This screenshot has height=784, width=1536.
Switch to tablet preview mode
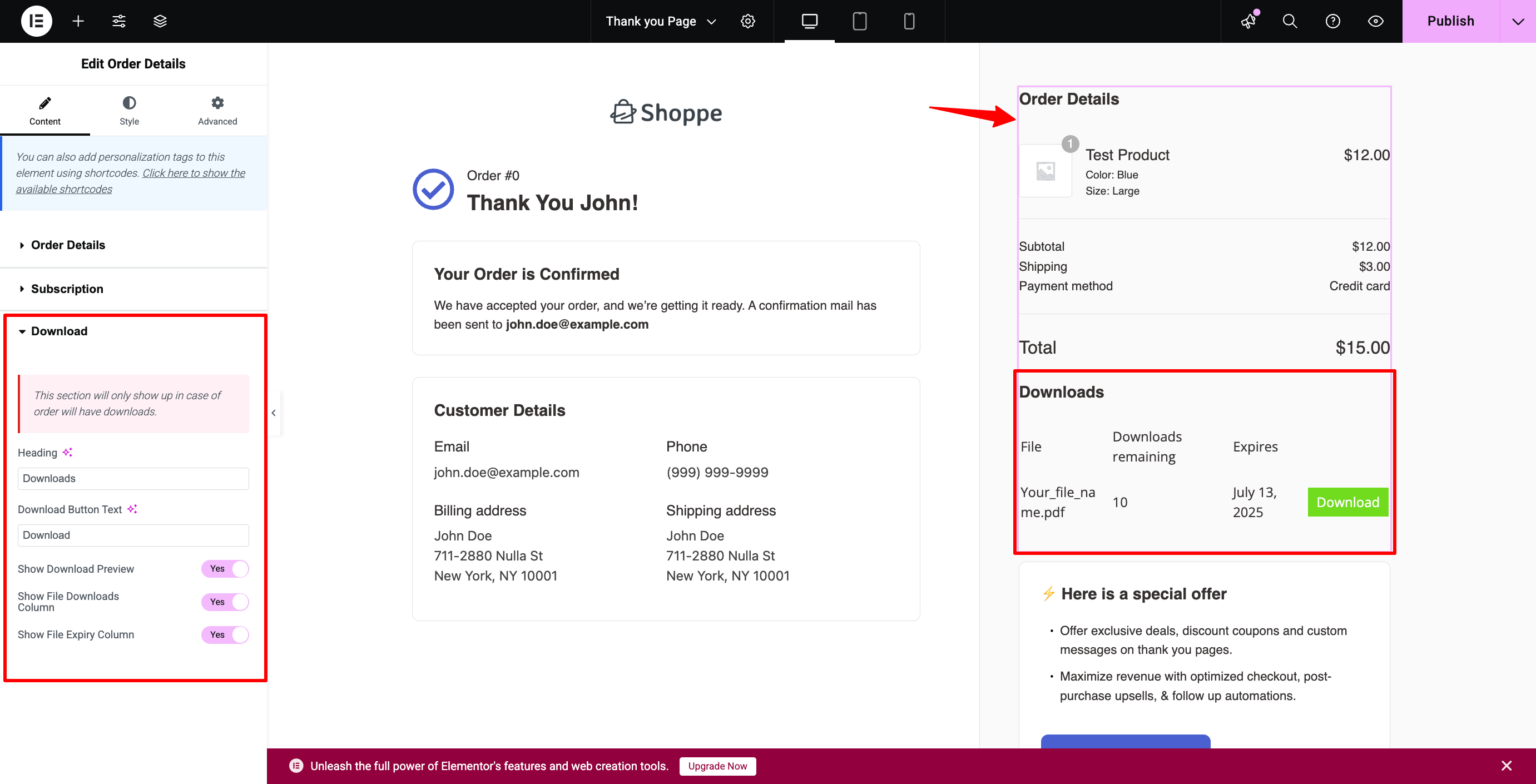click(859, 22)
